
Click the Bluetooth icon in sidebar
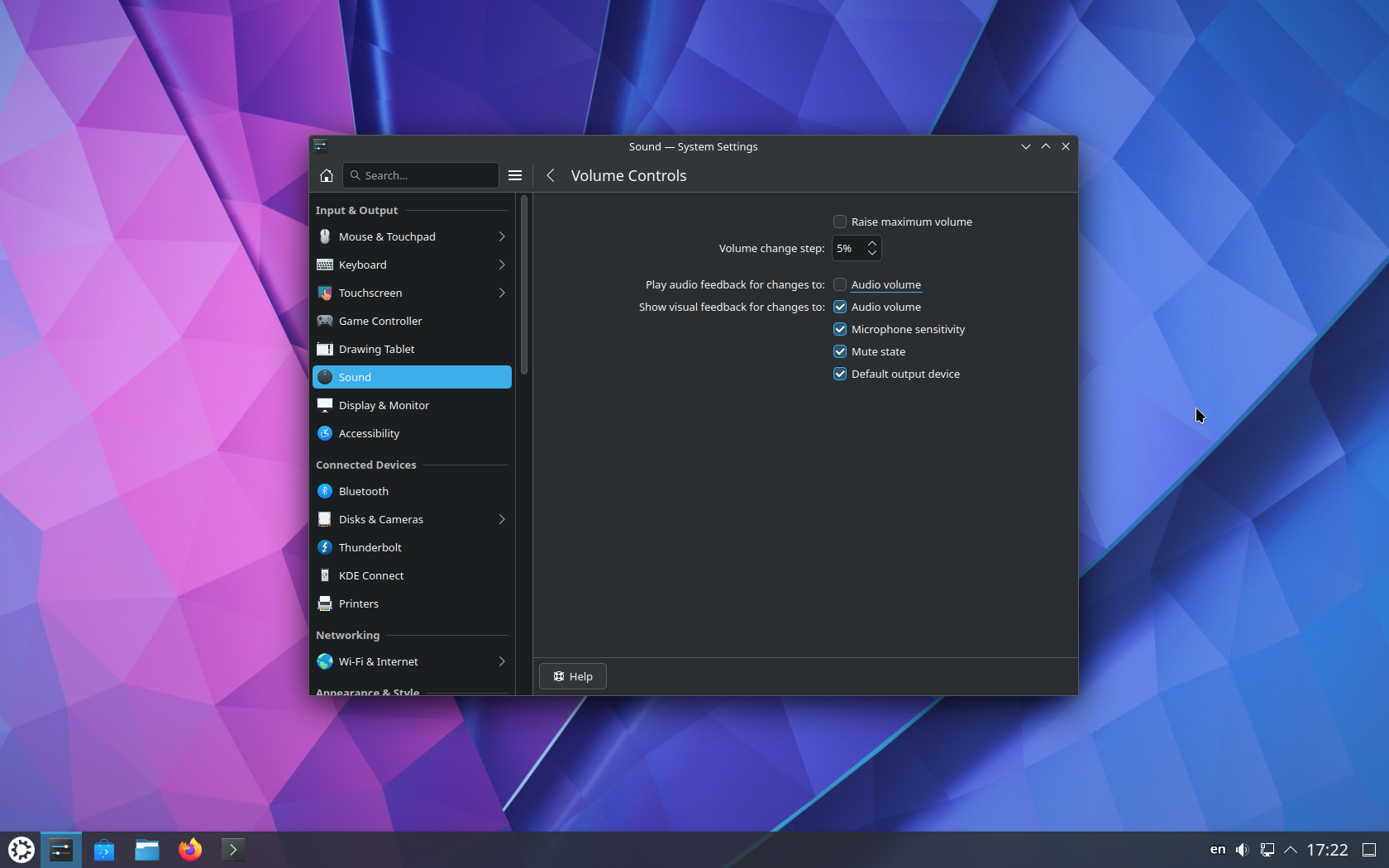point(325,491)
